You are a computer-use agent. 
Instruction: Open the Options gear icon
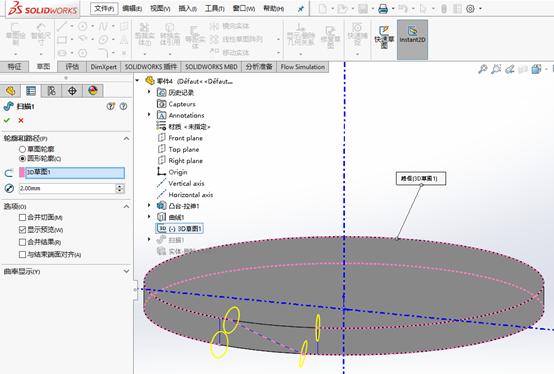pyautogui.click(x=470, y=9)
